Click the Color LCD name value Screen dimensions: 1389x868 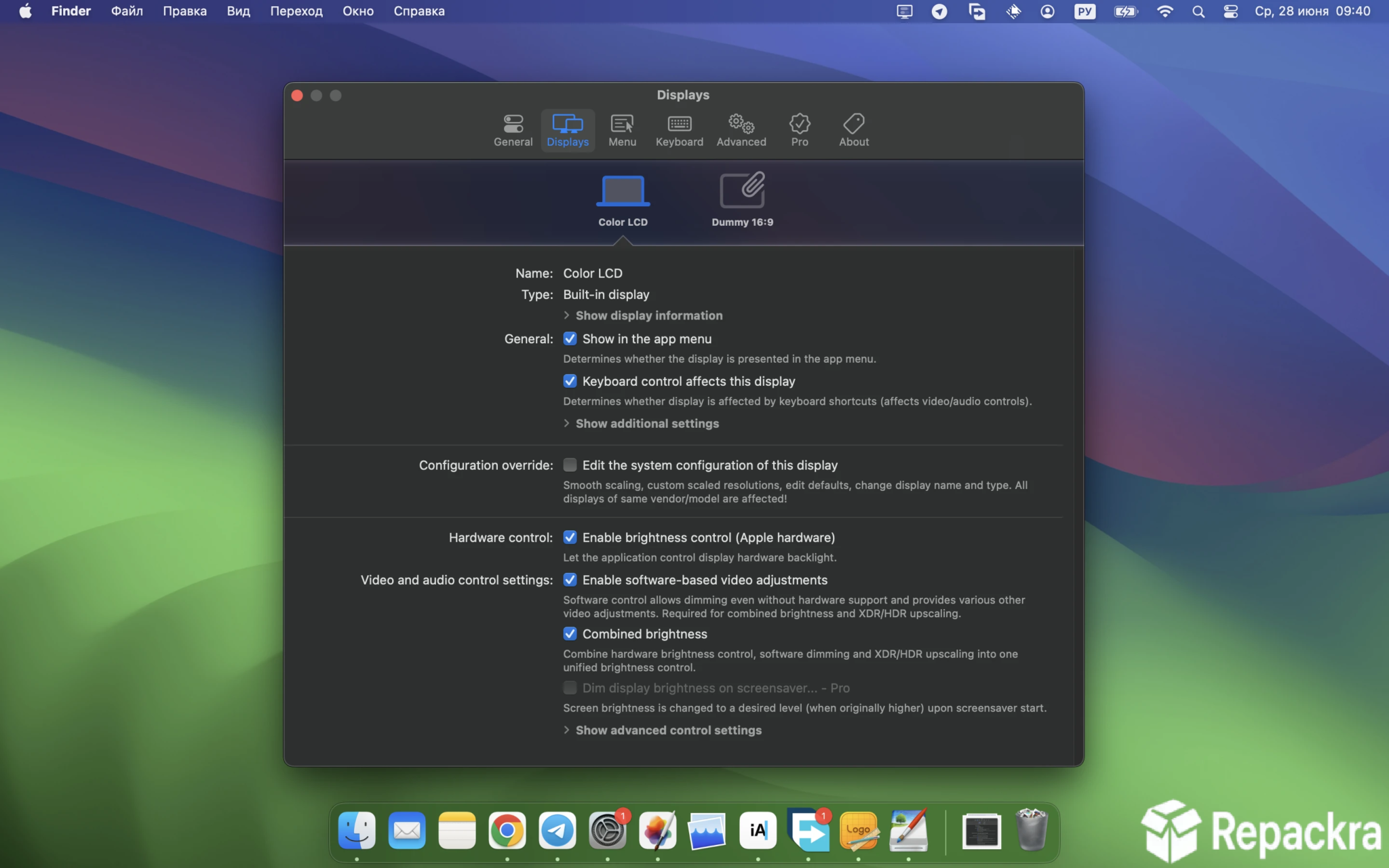tap(592, 273)
